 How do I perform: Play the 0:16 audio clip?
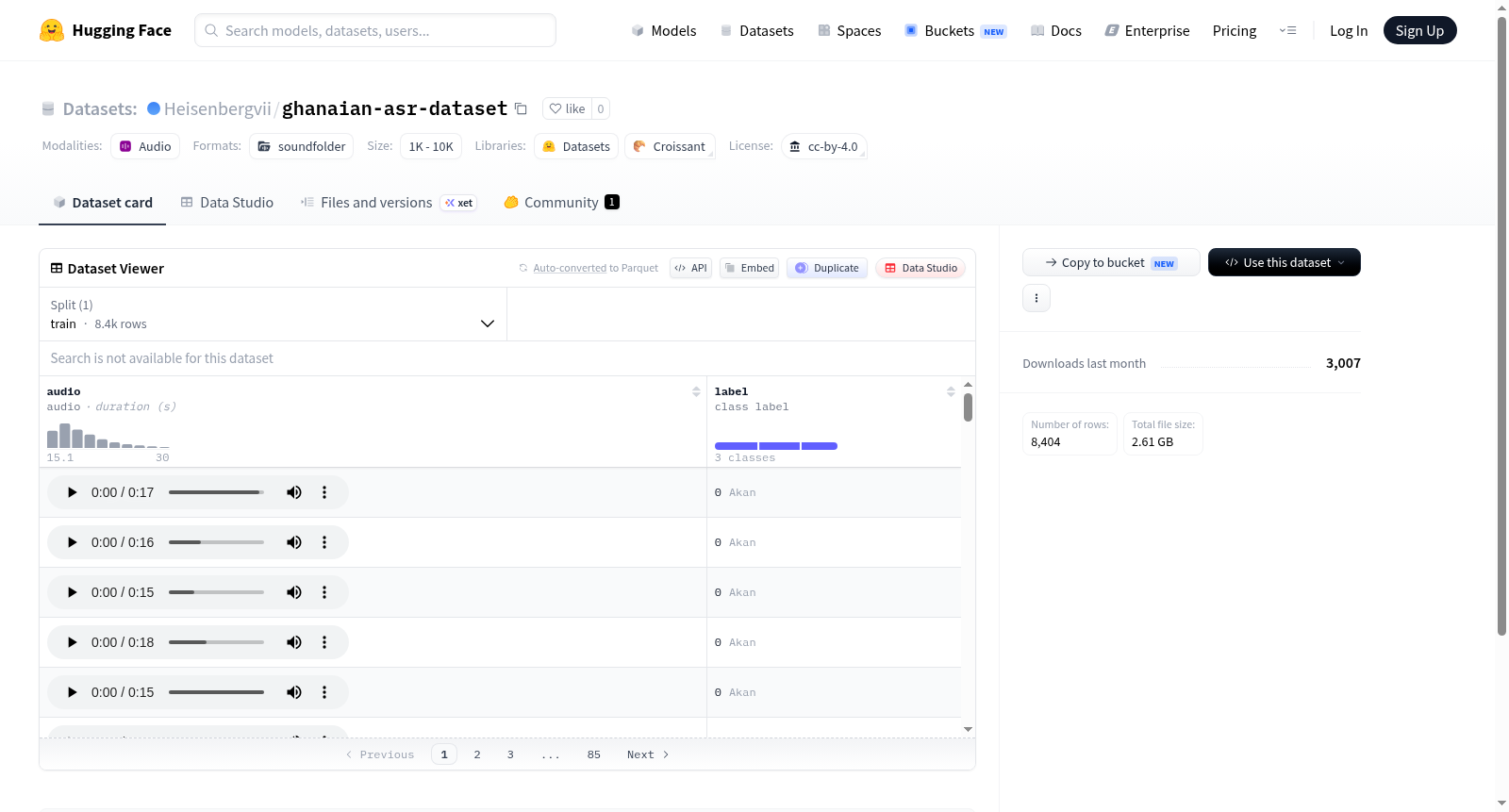point(73,542)
